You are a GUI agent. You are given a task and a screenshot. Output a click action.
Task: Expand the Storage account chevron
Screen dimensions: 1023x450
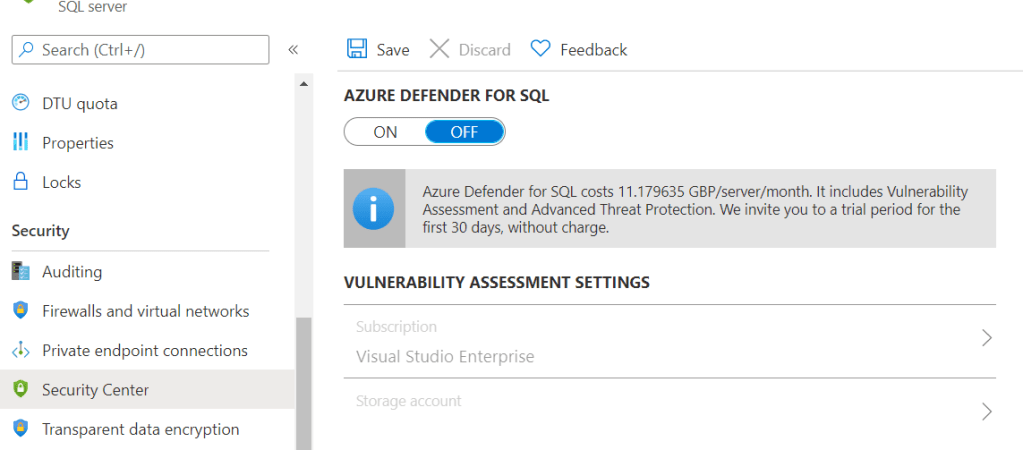pos(986,411)
